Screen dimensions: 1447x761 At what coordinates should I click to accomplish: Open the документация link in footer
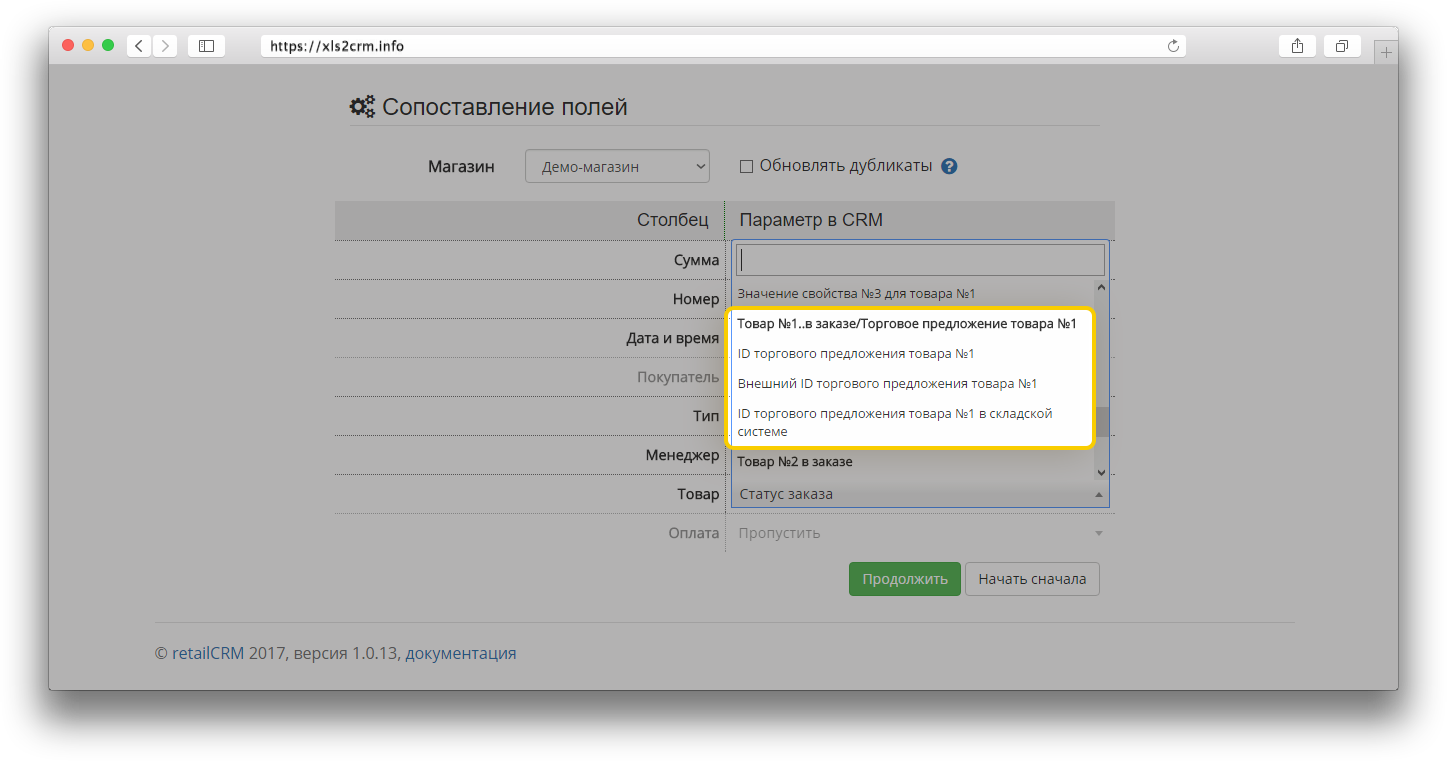click(x=460, y=654)
